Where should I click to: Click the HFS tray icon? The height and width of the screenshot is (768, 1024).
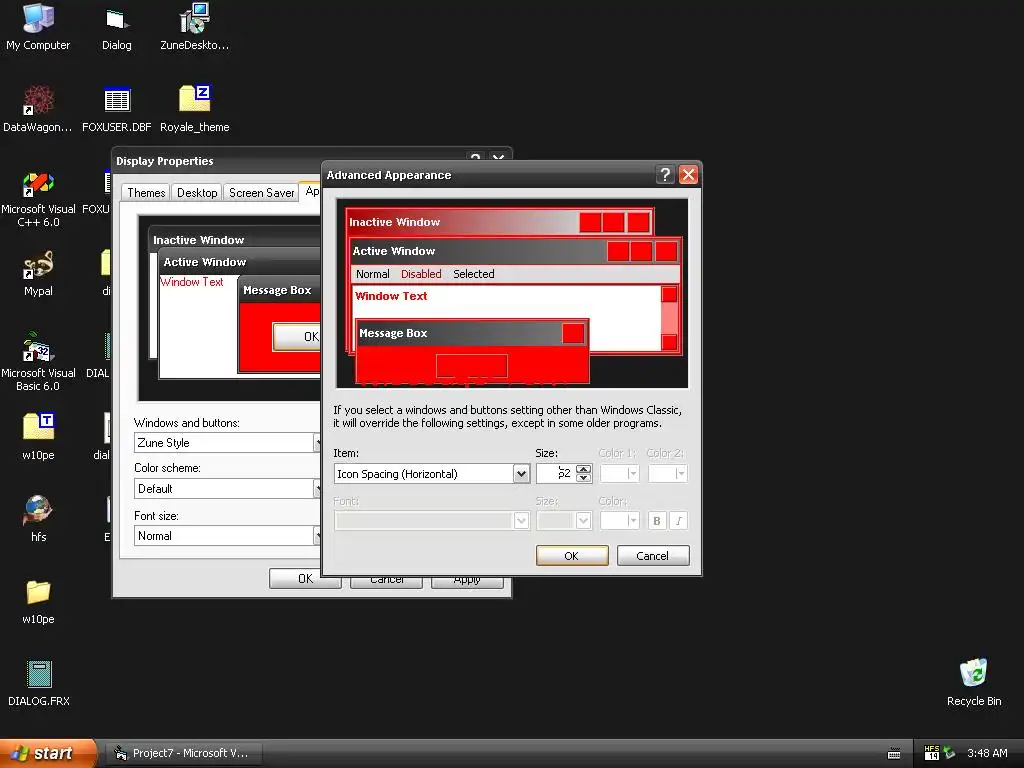pos(932,753)
